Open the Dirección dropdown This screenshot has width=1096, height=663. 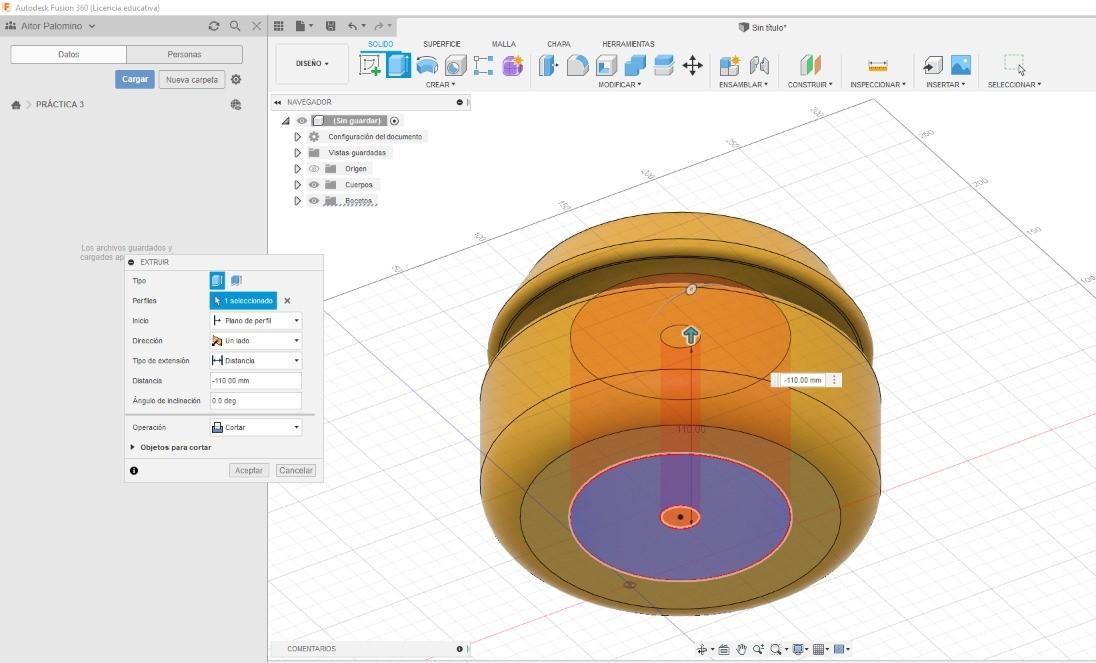tap(256, 341)
